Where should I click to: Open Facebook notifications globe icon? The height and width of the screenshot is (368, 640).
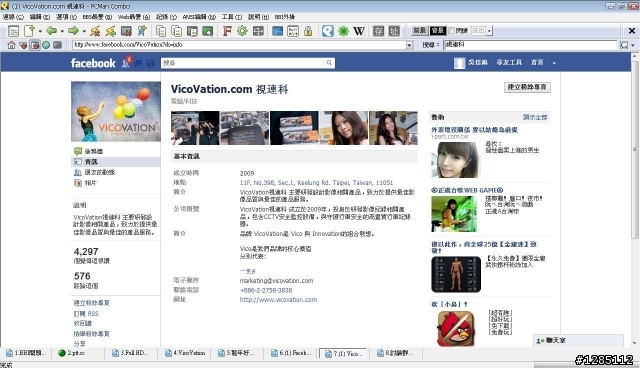tap(151, 63)
